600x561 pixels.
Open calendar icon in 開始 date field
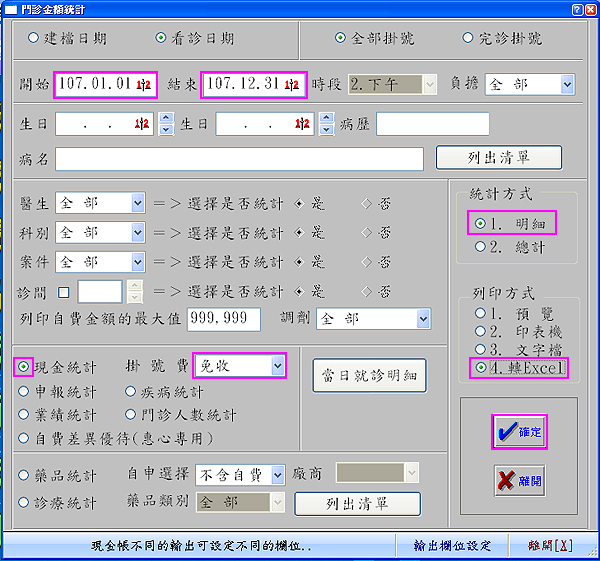coord(142,85)
